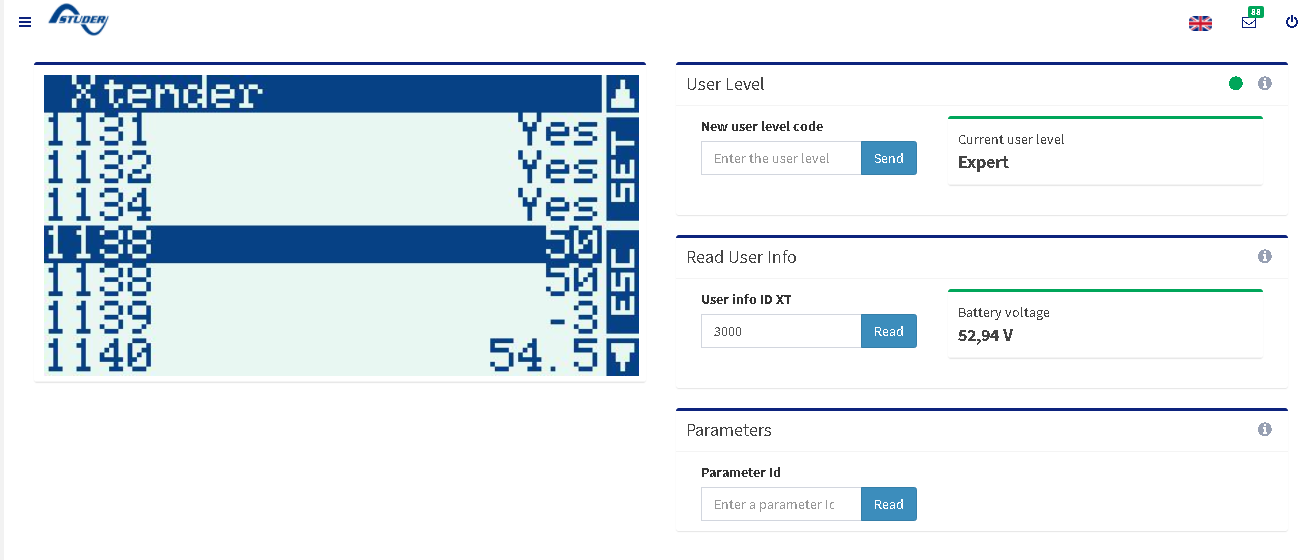Focus the User info ID XT field
This screenshot has width=1308, height=560.
point(781,331)
